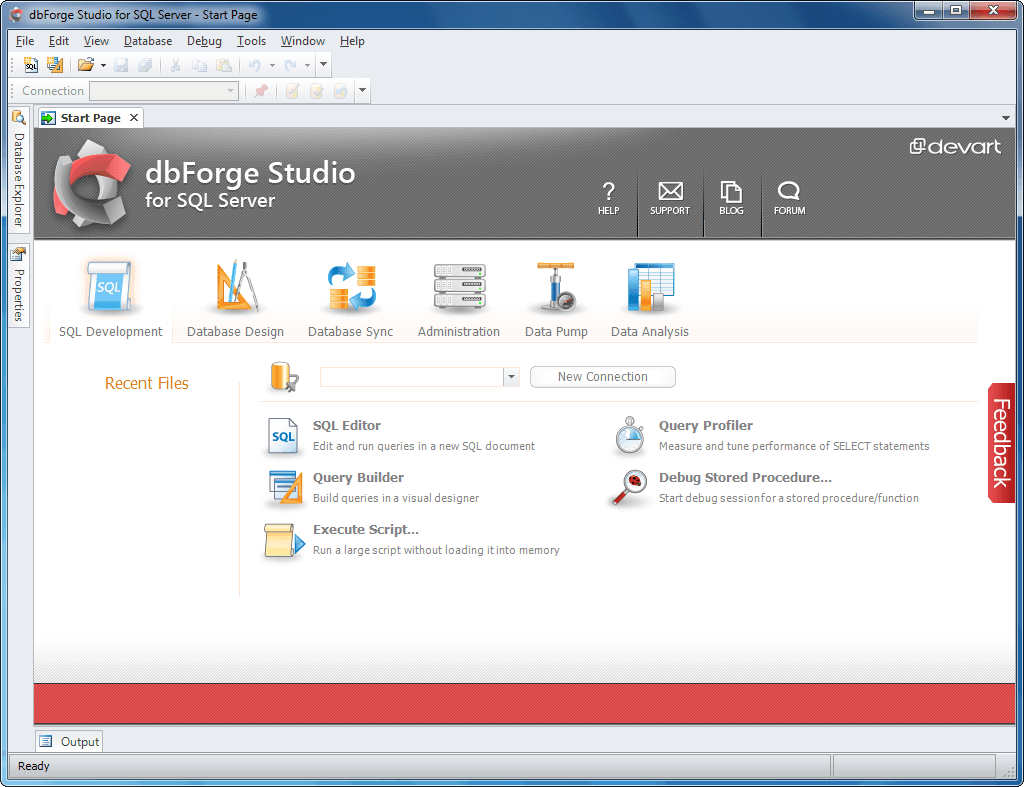This screenshot has height=787, width=1024.
Task: Open the Database menu
Action: click(148, 40)
